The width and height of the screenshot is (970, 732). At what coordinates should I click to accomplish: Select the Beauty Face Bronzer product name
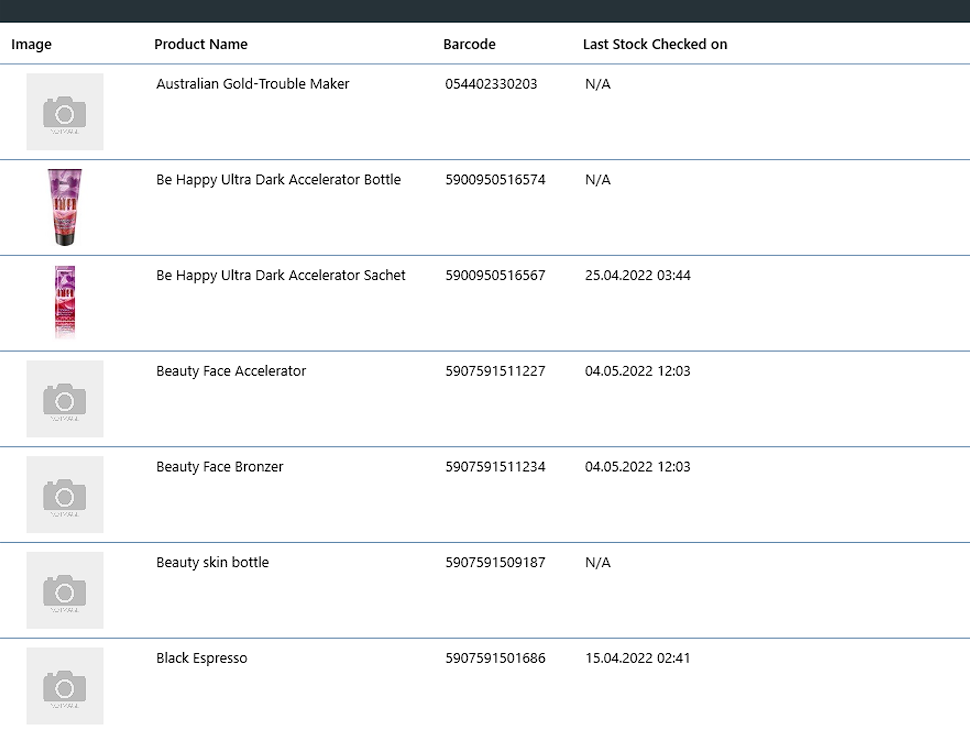click(x=220, y=467)
